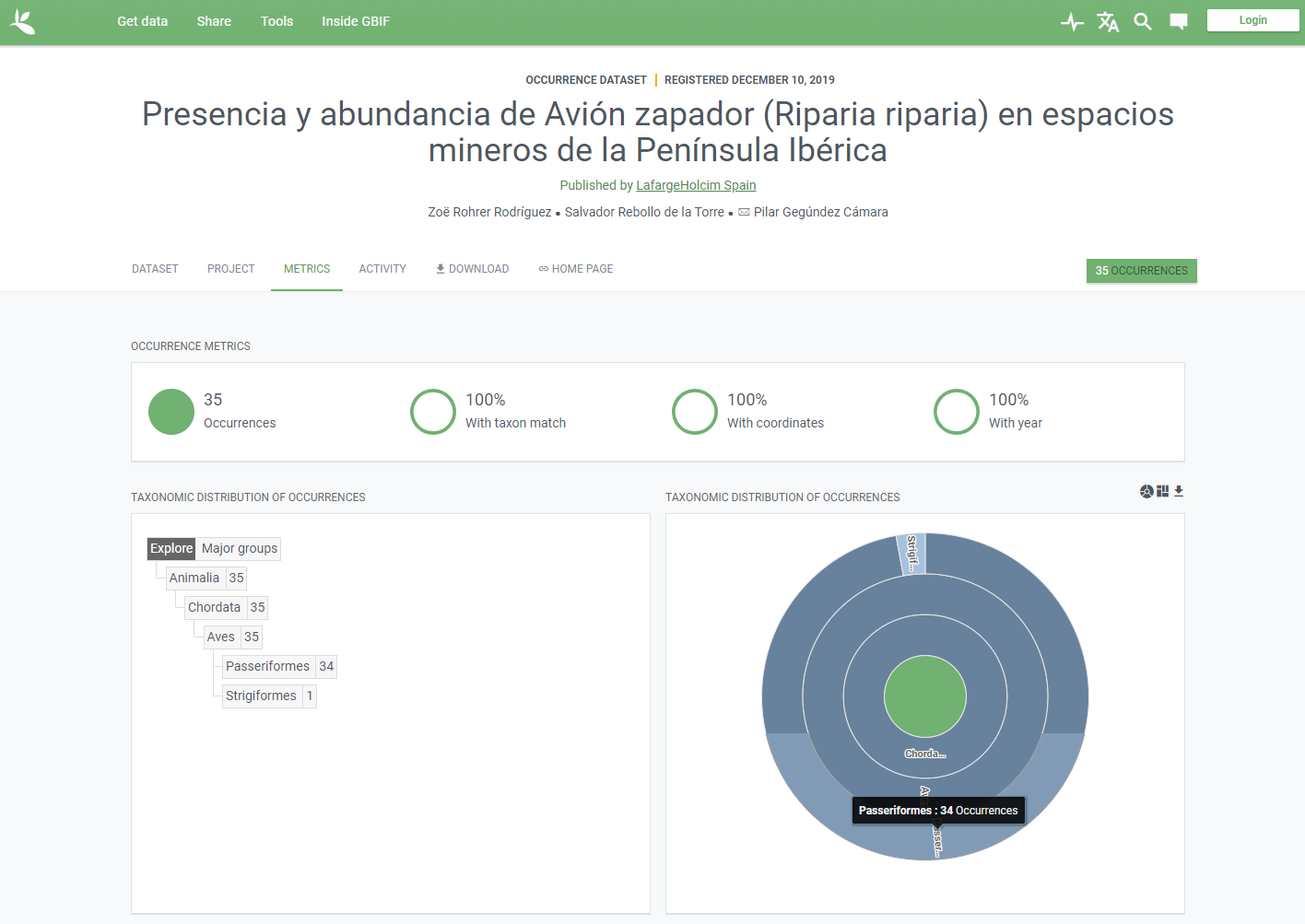
Task: Click the search magnifier icon
Action: [x=1143, y=22]
